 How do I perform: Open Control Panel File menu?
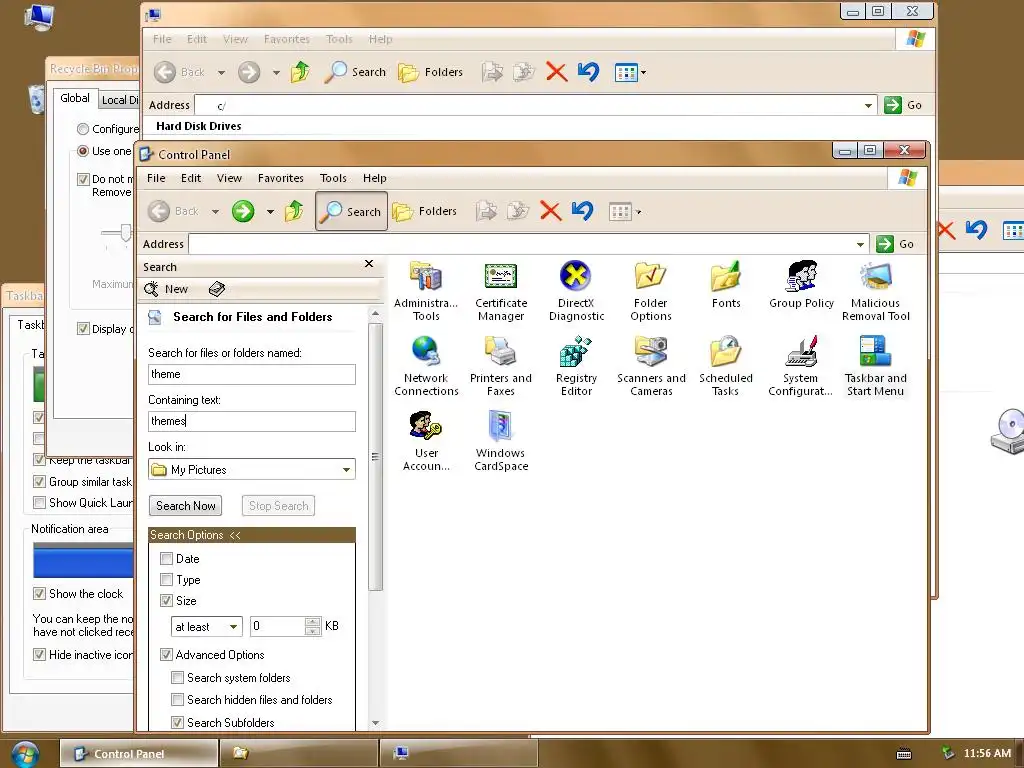pos(155,178)
